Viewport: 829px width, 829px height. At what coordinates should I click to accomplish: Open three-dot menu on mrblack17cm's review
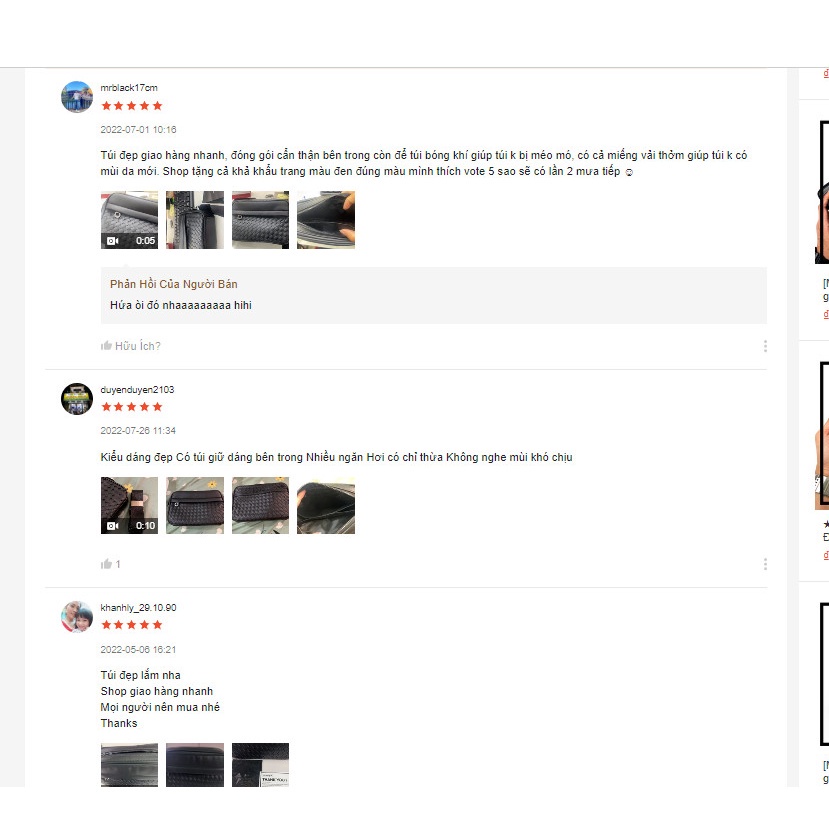(765, 346)
